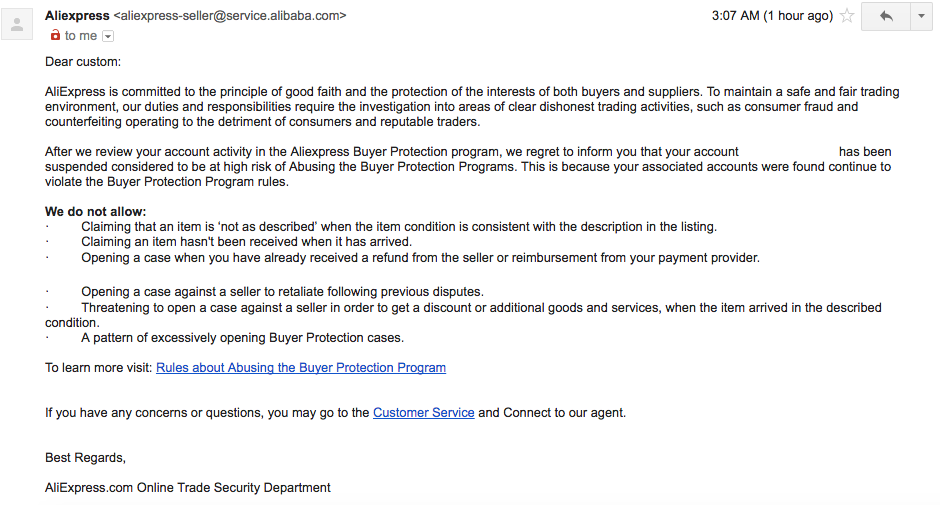Viewport: 940px width, 505px height.
Task: Follow the Customer Service link
Action: (x=423, y=413)
